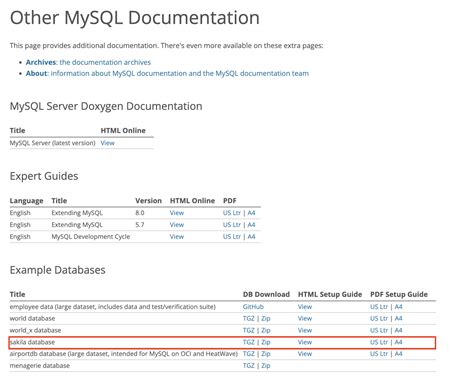This screenshot has width=474, height=387.
Task: View Extending MySQL 5.7 HTML online
Action: pyautogui.click(x=177, y=225)
